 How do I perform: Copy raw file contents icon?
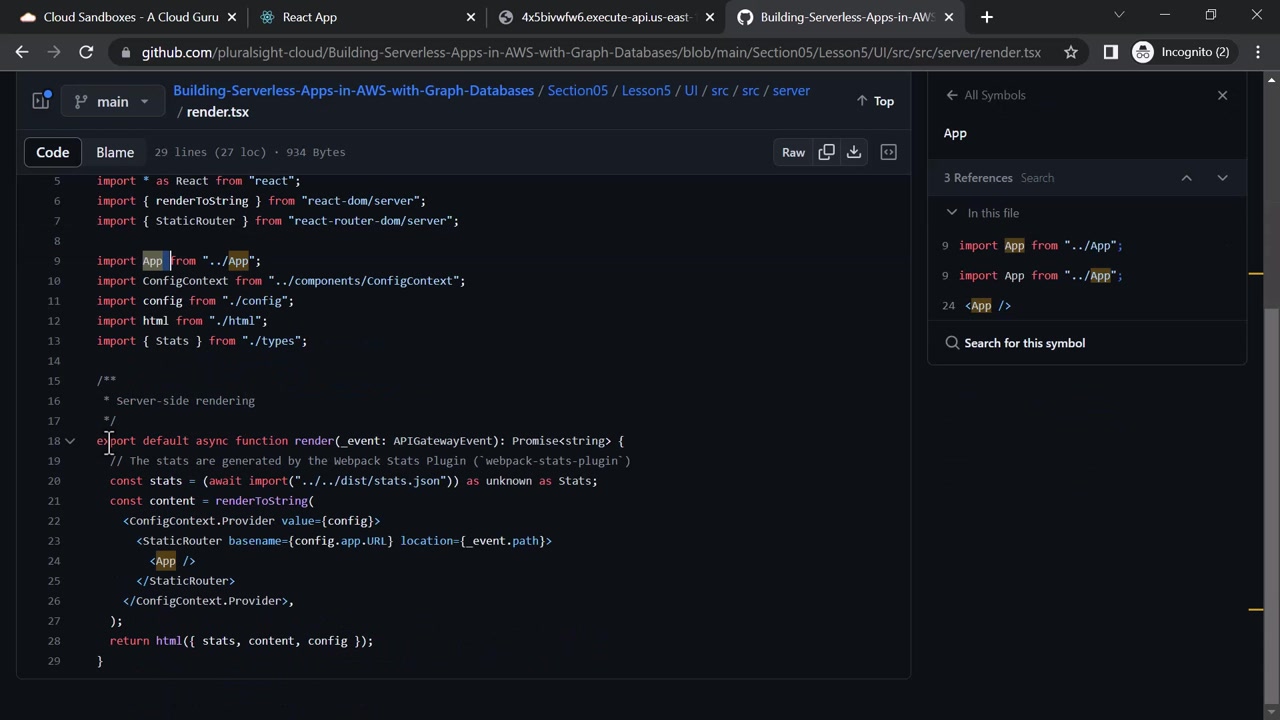coord(826,152)
